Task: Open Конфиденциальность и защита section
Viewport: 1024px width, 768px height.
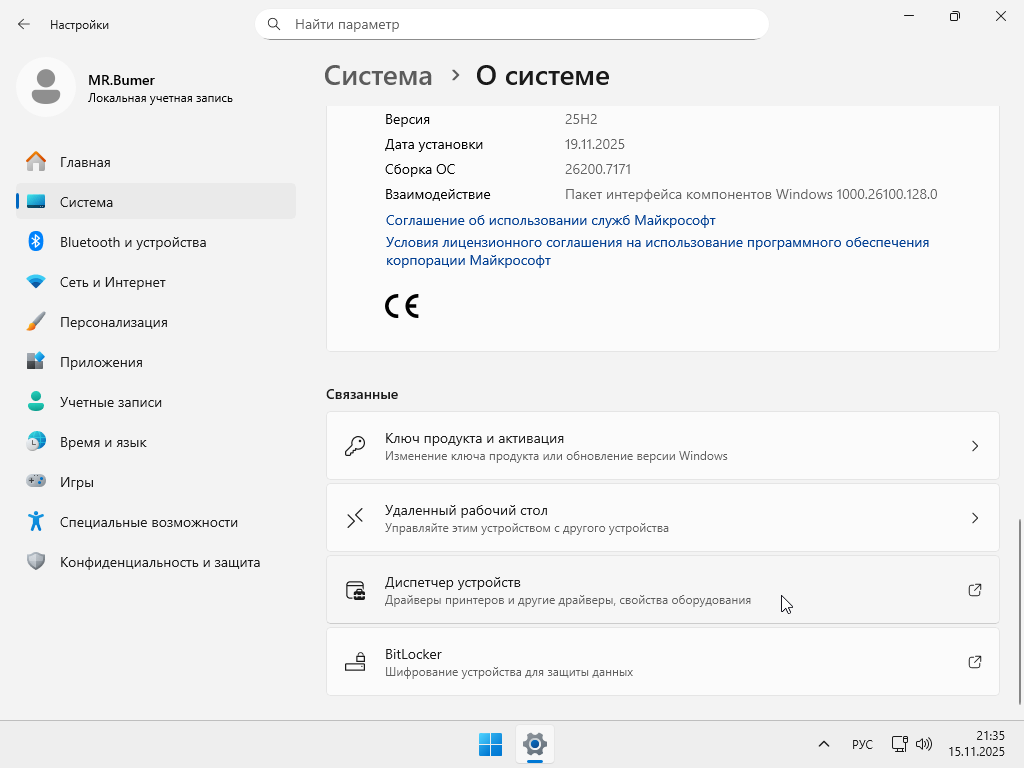Action: point(159,562)
